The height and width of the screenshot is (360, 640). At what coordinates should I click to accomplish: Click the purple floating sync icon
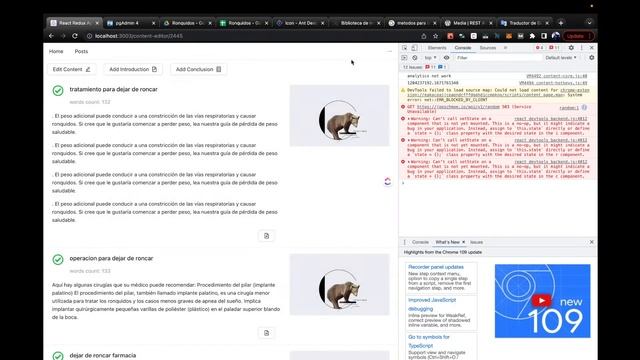pyautogui.click(x=387, y=181)
